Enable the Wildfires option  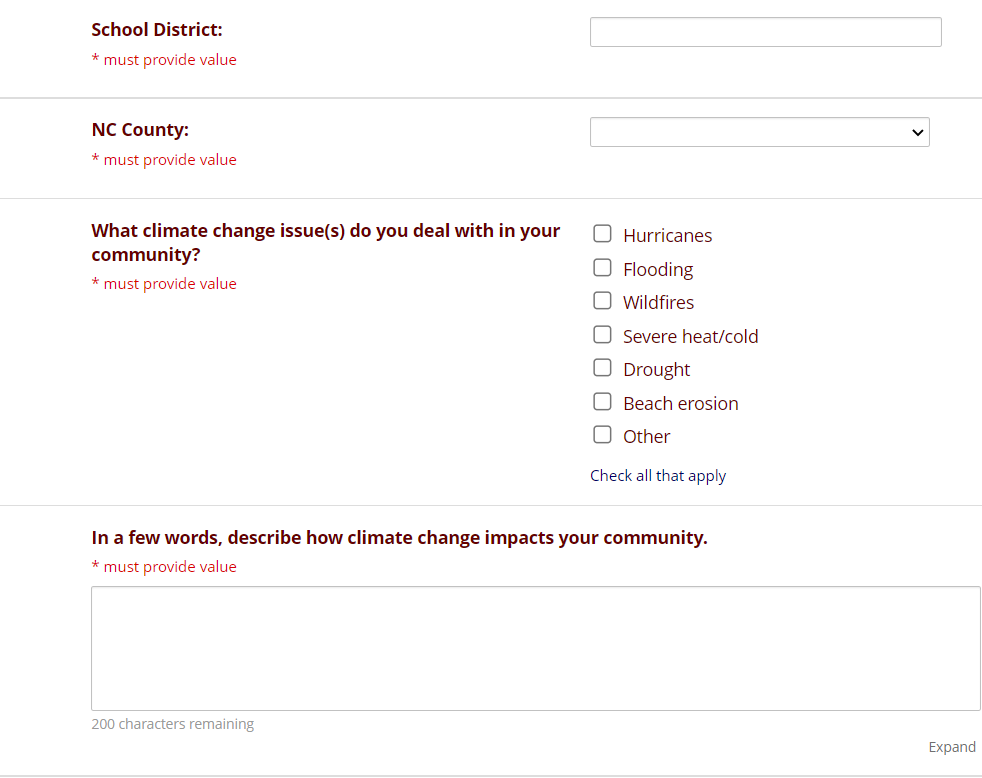602,301
